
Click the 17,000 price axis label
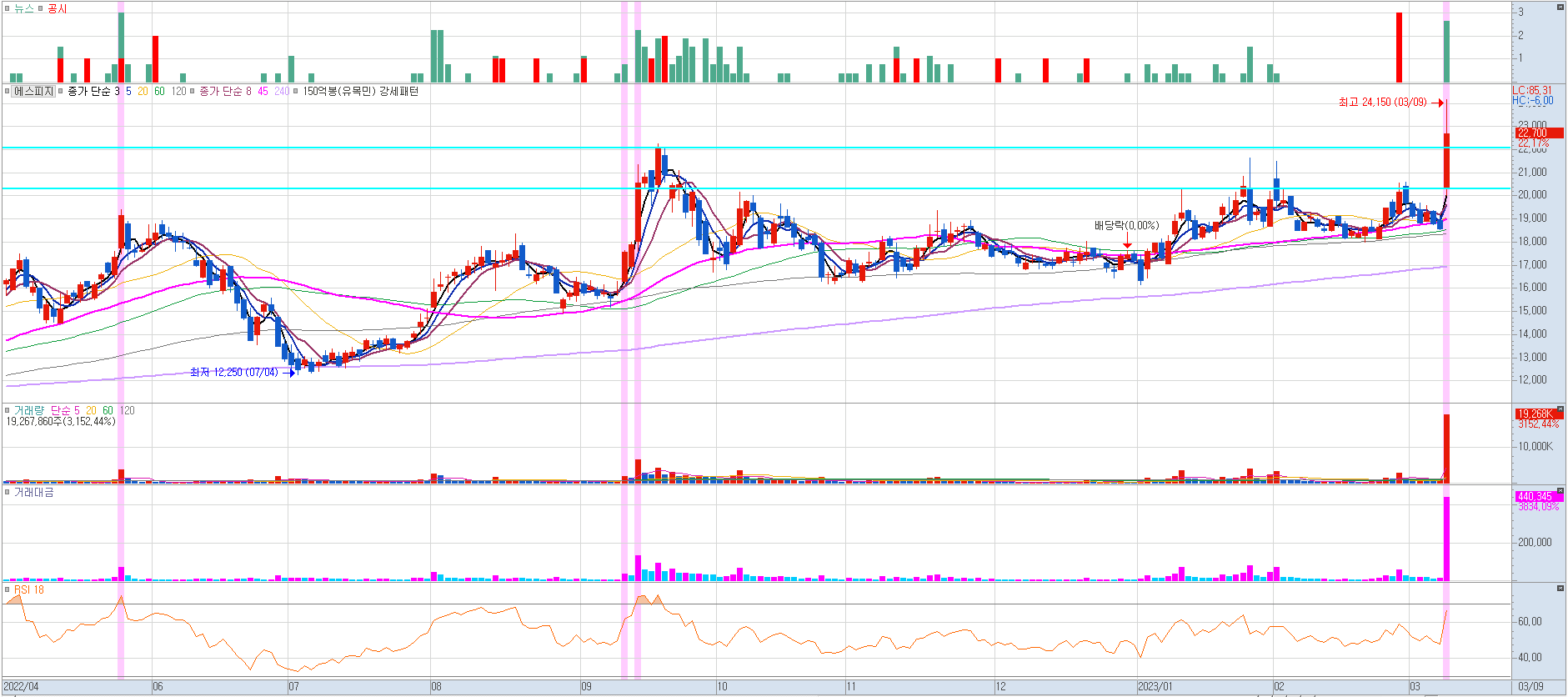tap(1532, 265)
